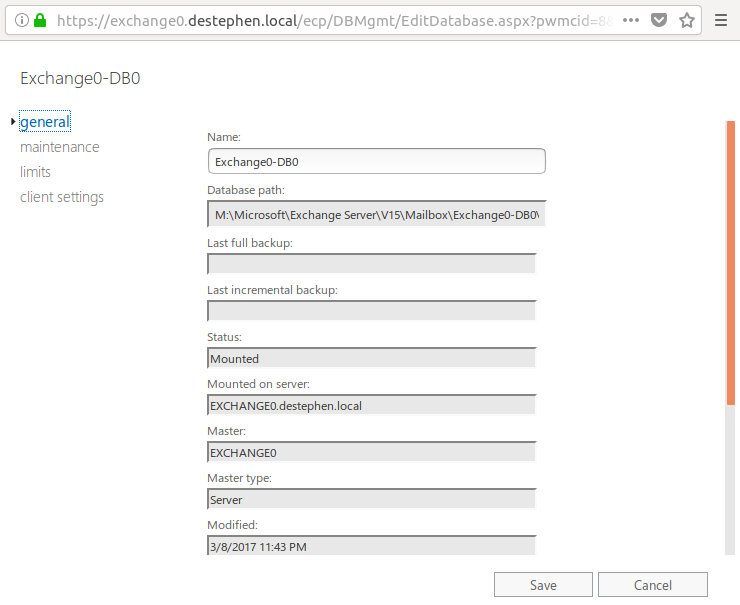Click the Save button
740x605 pixels.
(543, 585)
